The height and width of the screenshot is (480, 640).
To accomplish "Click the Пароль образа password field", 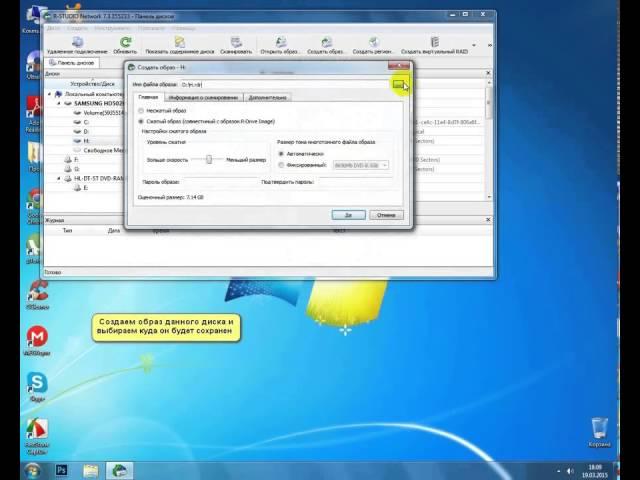I will coord(220,182).
